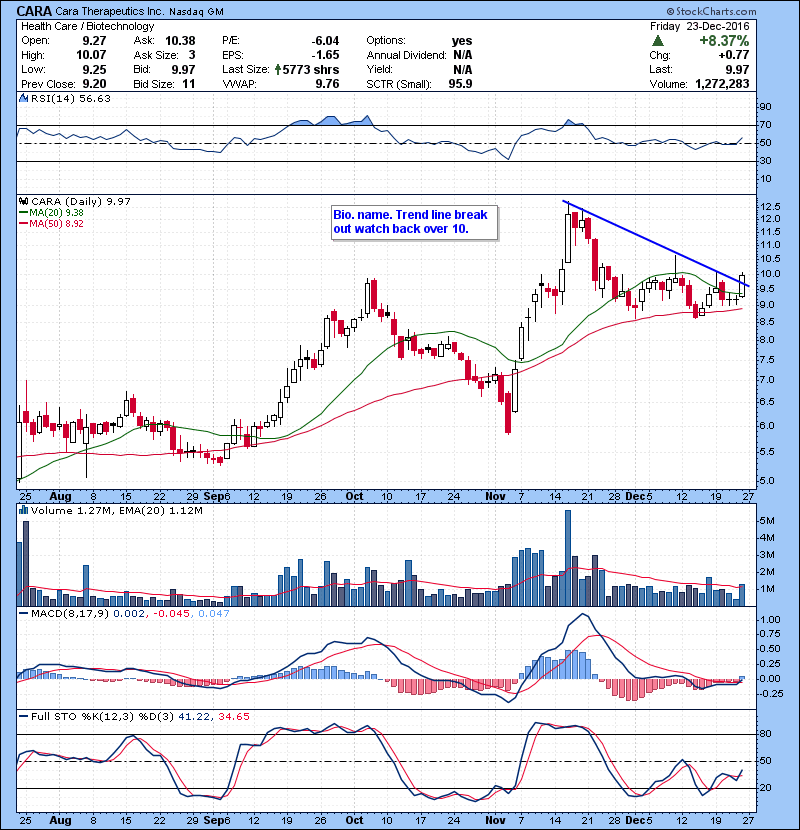Click the Prev Close 9.20 value
800x830 pixels.
pyautogui.click(x=94, y=84)
